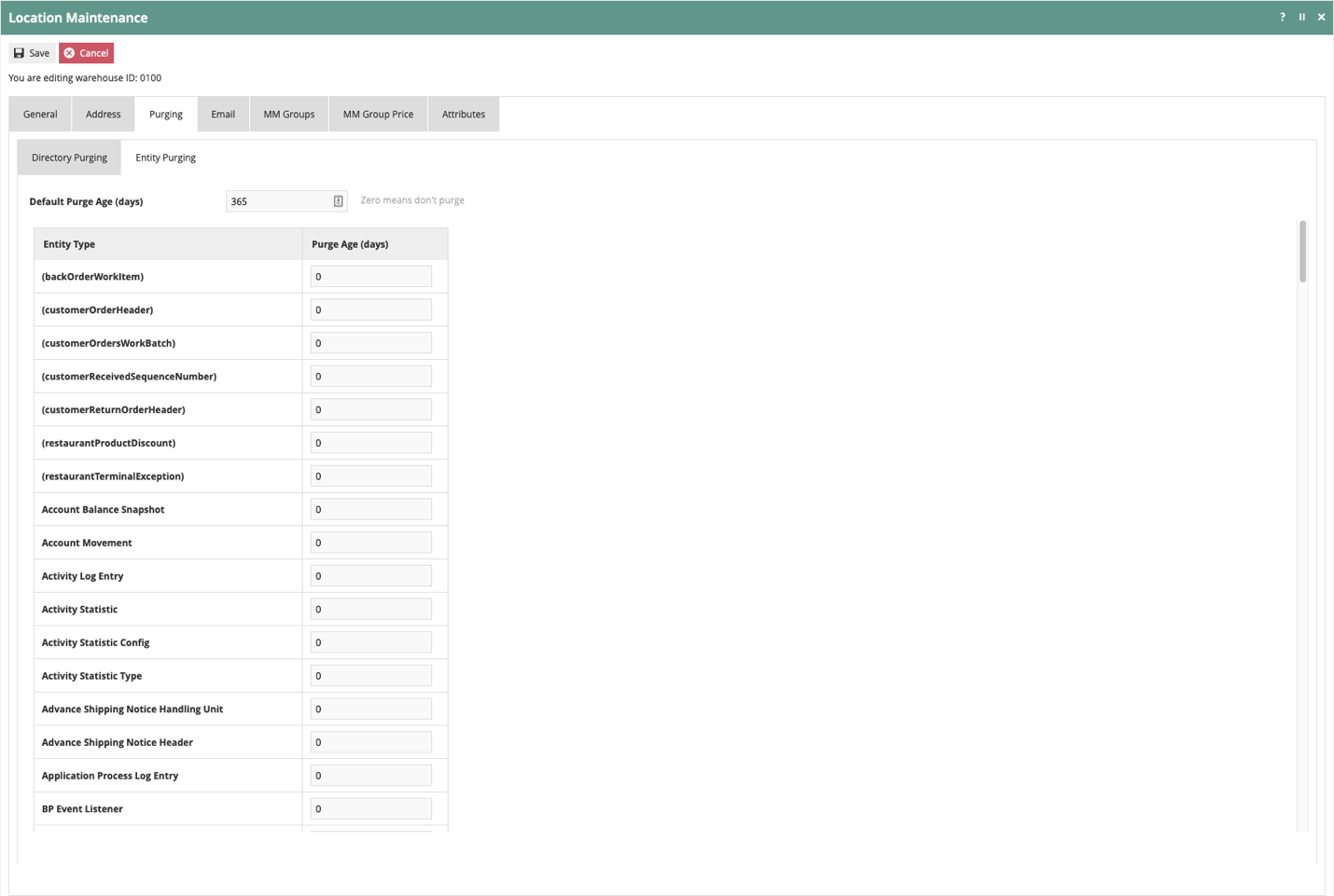
Task: Switch to the General tab
Action: coord(40,114)
